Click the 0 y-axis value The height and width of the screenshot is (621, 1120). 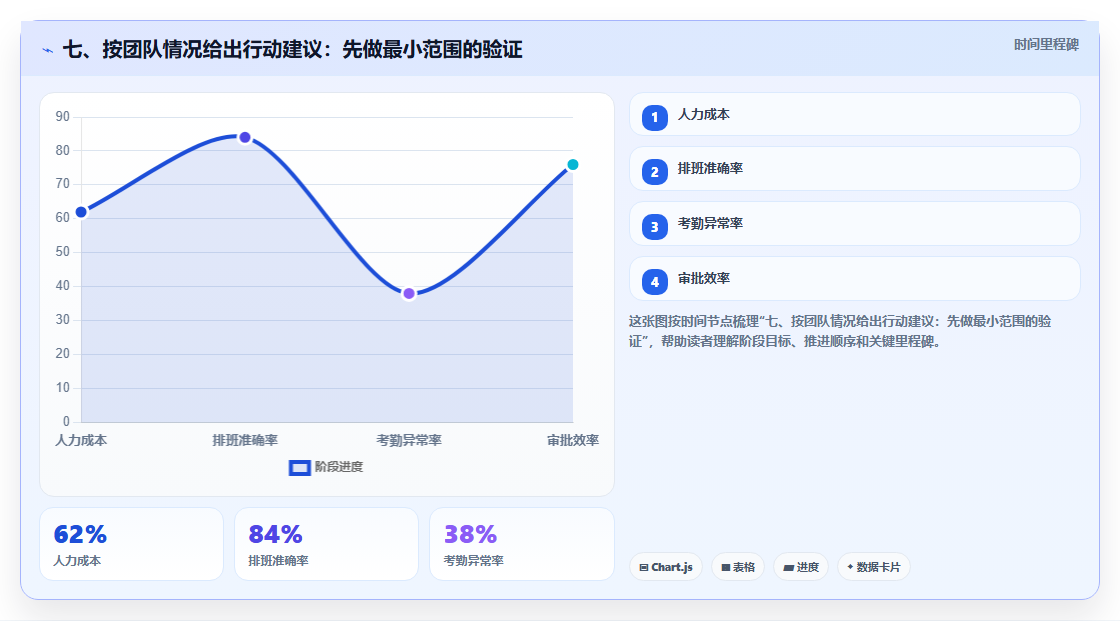coord(66,422)
